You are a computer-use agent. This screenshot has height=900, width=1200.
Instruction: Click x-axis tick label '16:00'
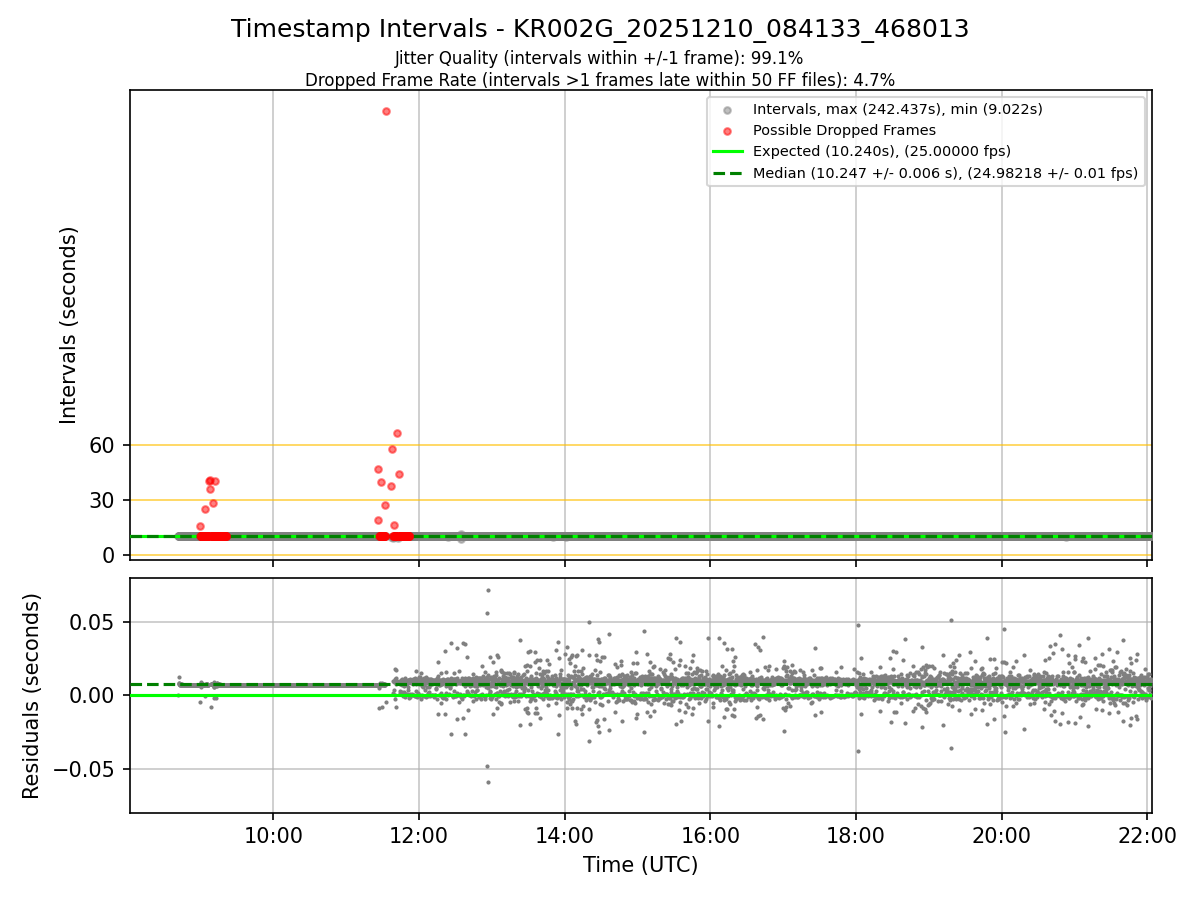710,835
